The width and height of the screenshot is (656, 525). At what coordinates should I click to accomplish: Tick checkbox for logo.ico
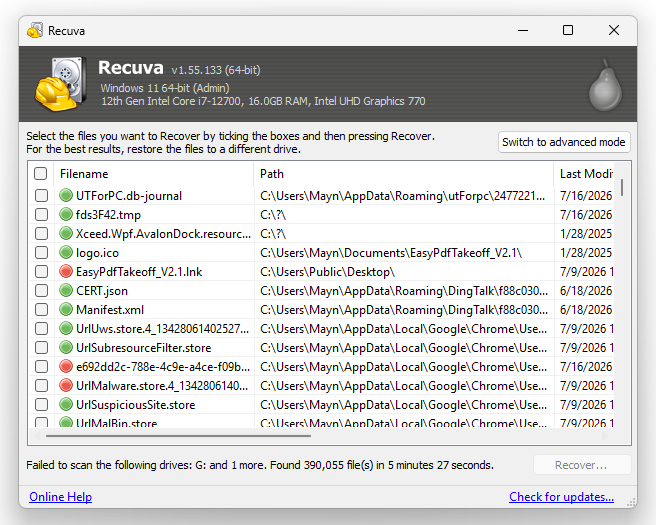pos(41,253)
